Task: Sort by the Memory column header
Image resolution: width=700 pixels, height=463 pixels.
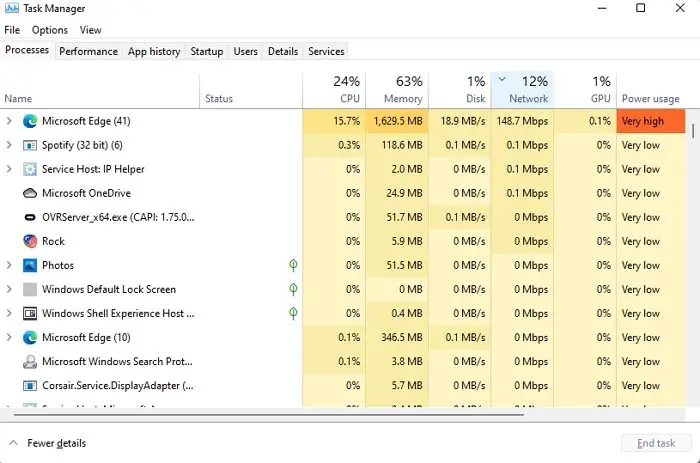Action: [397, 90]
